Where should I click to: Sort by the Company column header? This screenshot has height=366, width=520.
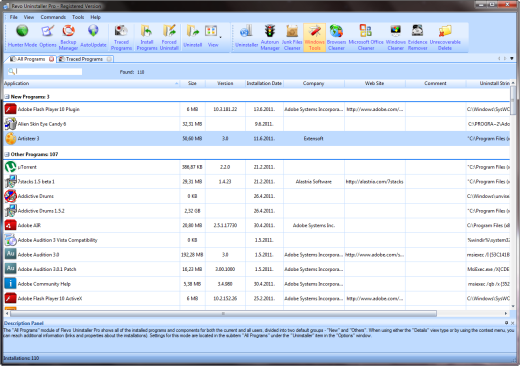tap(314, 83)
